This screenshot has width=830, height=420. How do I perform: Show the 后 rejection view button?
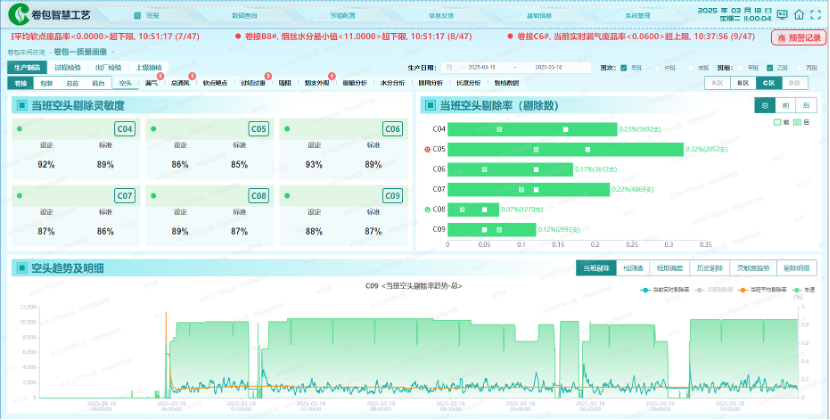point(806,105)
